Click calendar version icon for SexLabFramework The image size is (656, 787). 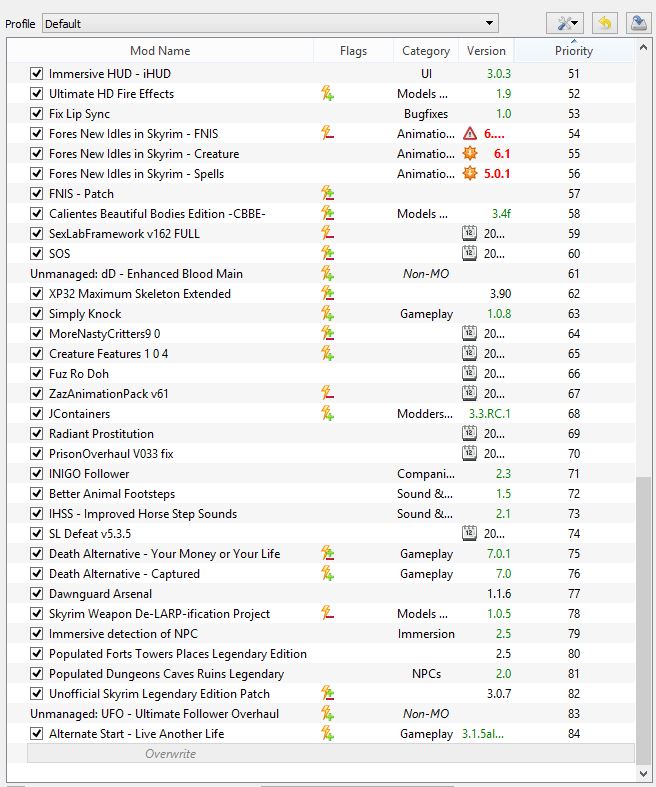coord(469,234)
